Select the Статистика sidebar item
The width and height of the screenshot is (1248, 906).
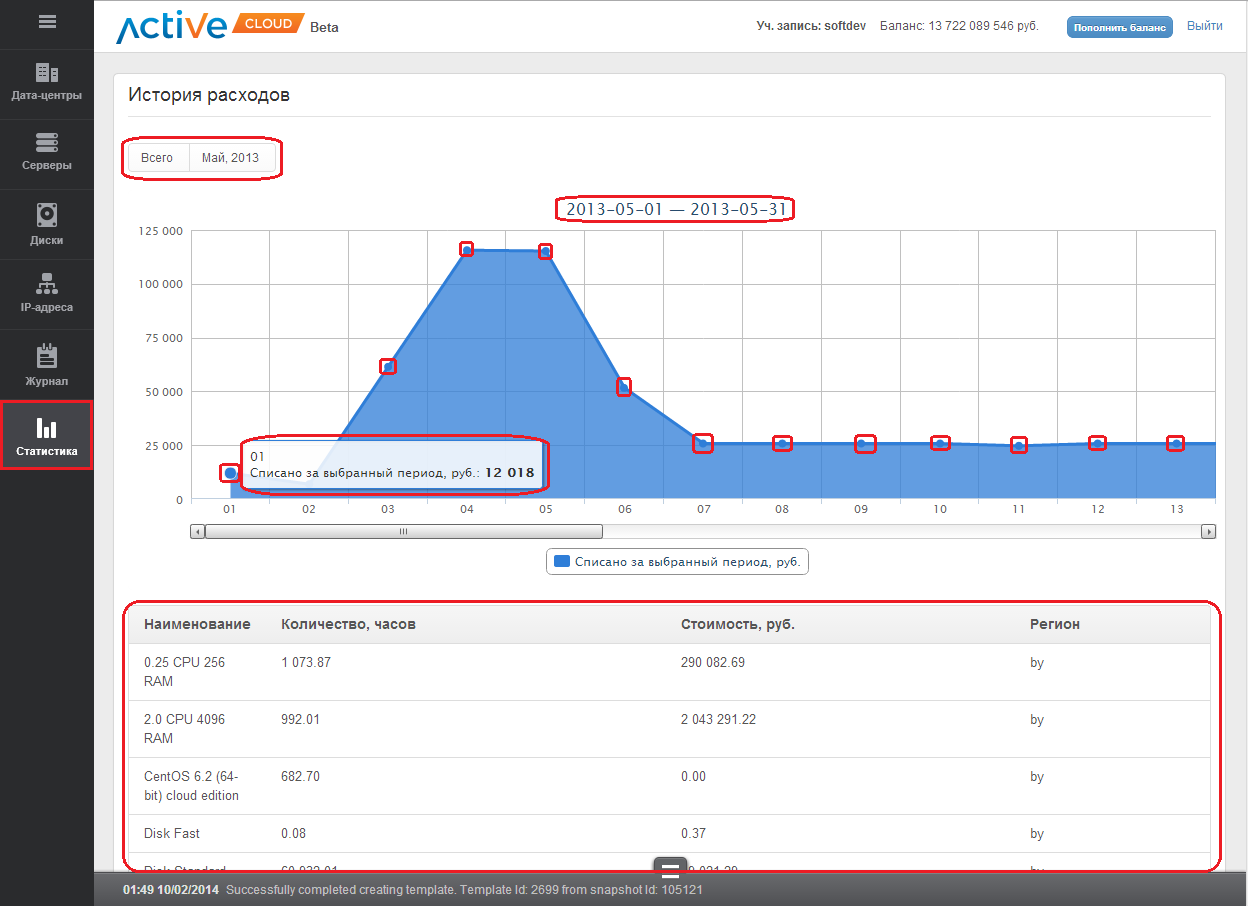click(47, 437)
